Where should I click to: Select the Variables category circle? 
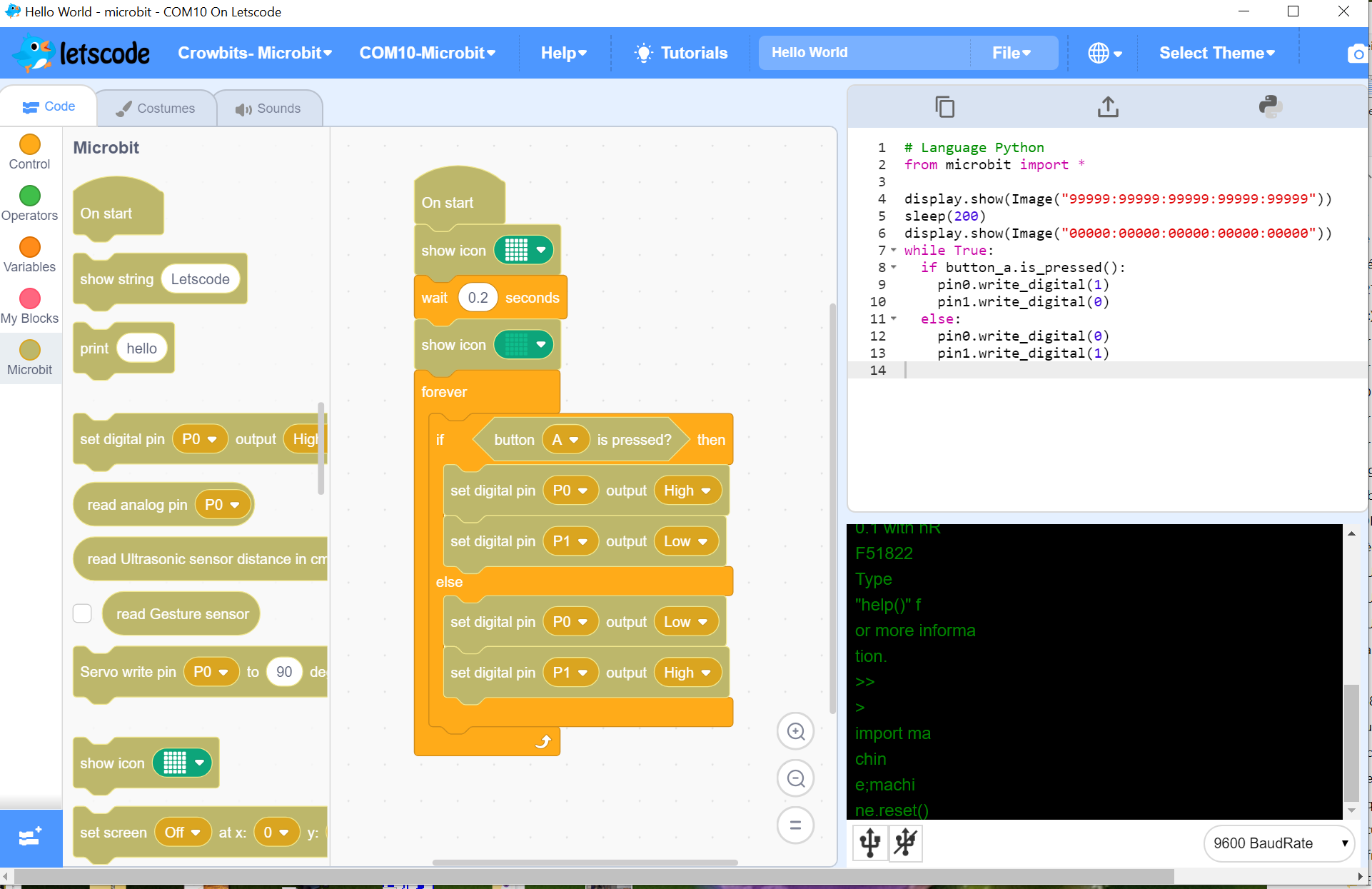[30, 247]
